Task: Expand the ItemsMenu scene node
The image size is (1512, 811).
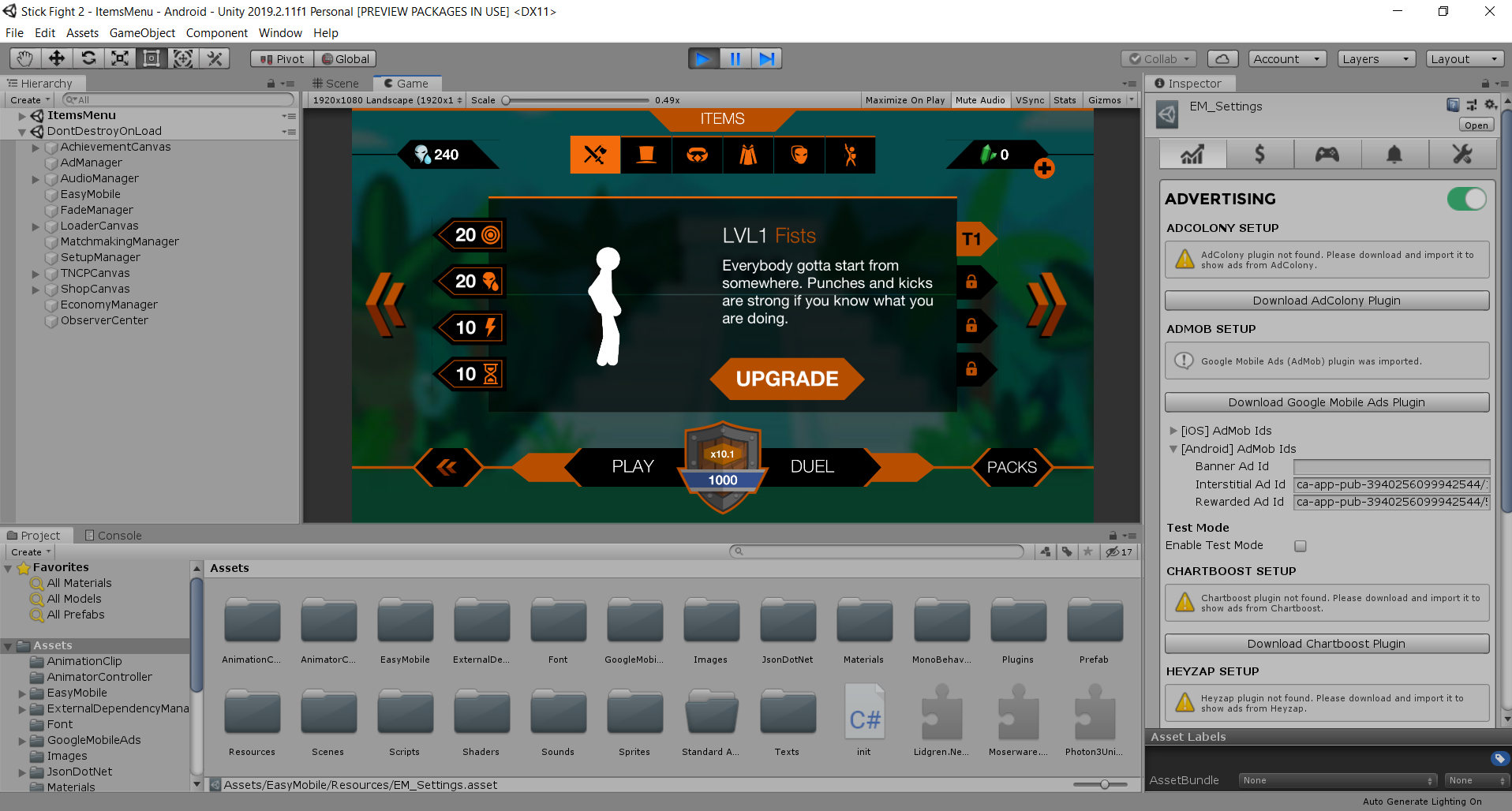Action: [x=22, y=116]
